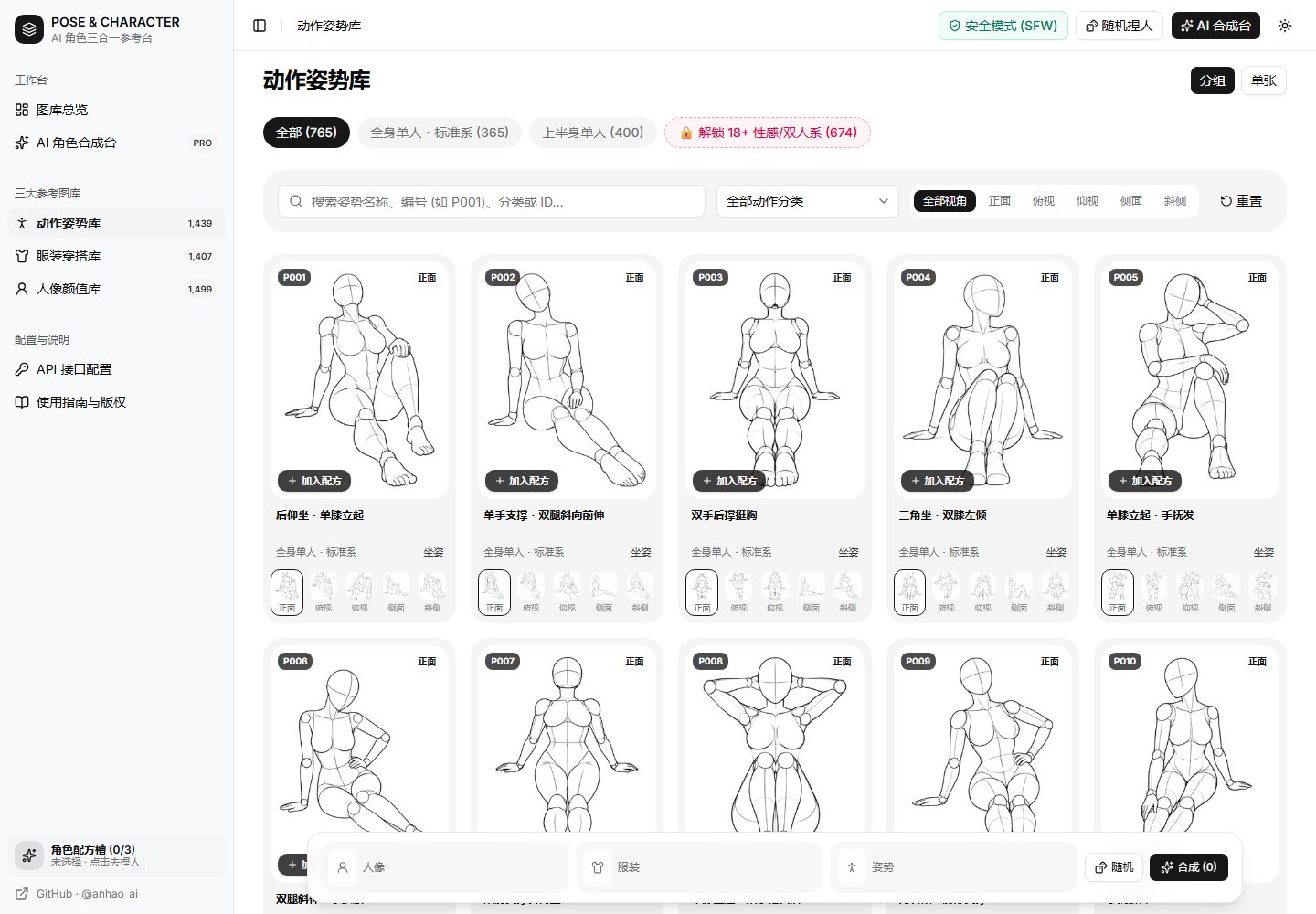The width and height of the screenshot is (1316, 914).
Task: Click 解锁 18+ 性感/双人系 (674)
Action: 768,133
